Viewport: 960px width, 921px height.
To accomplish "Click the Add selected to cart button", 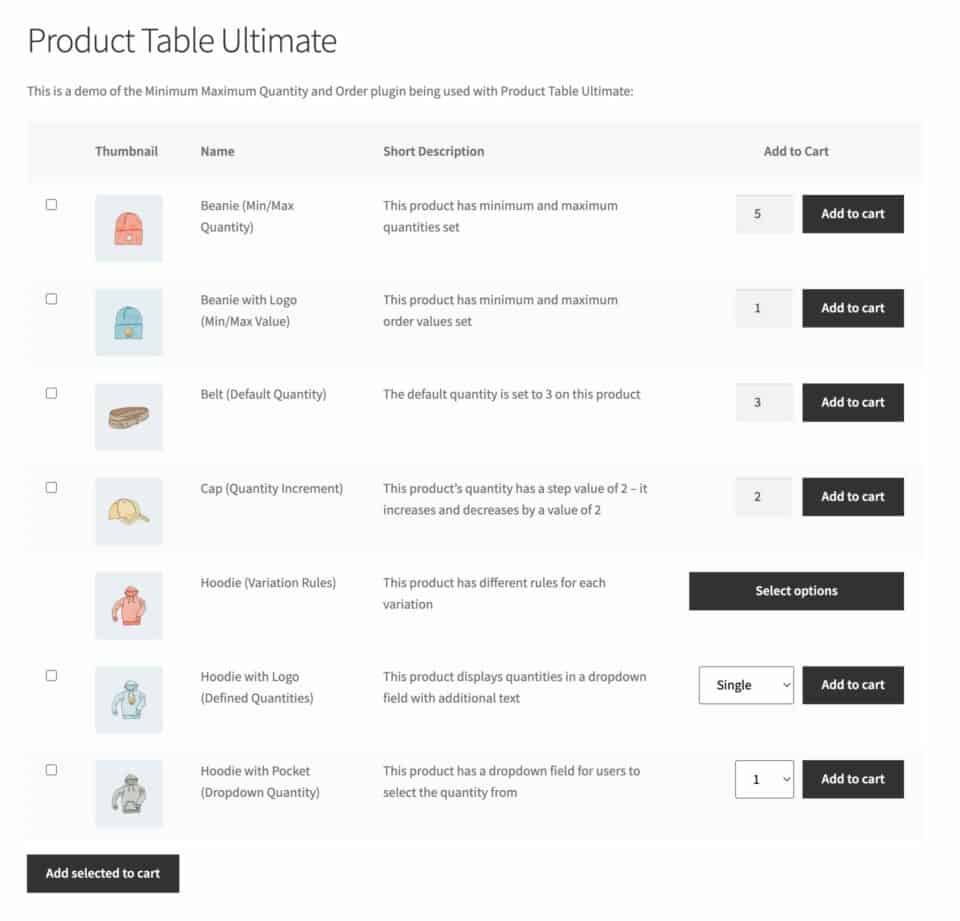I will (x=102, y=873).
